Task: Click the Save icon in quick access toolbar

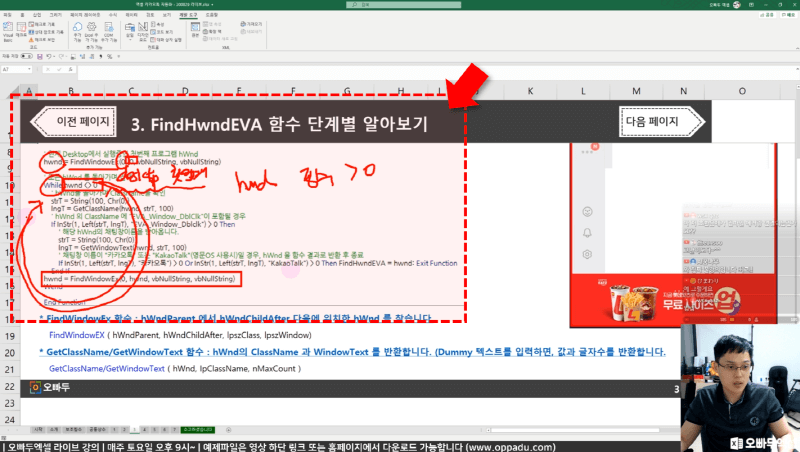Action: click(x=40, y=56)
